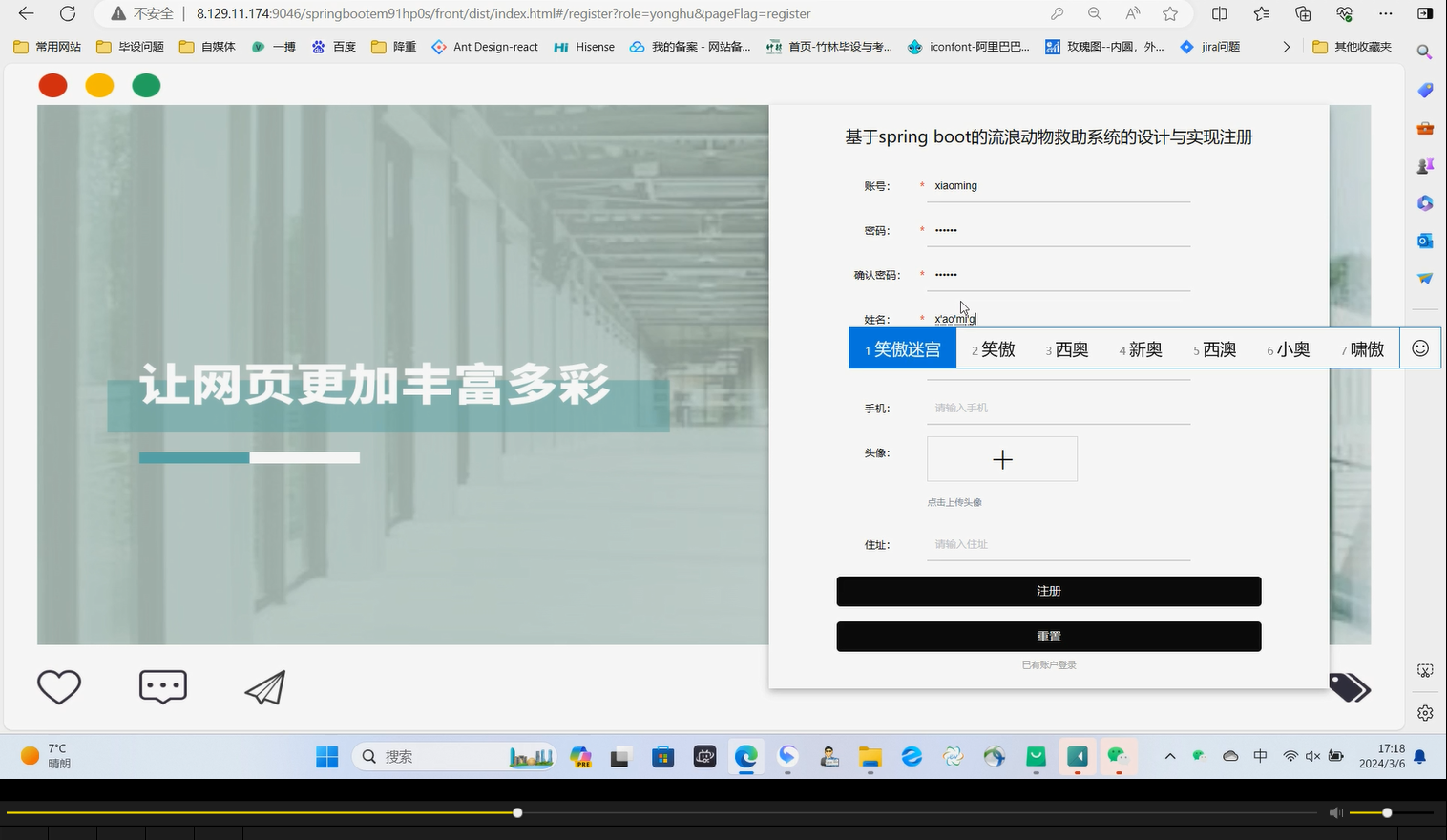This screenshot has width=1447, height=840.
Task: Expand the overflow favorites with the chevron
Action: coord(1286,46)
